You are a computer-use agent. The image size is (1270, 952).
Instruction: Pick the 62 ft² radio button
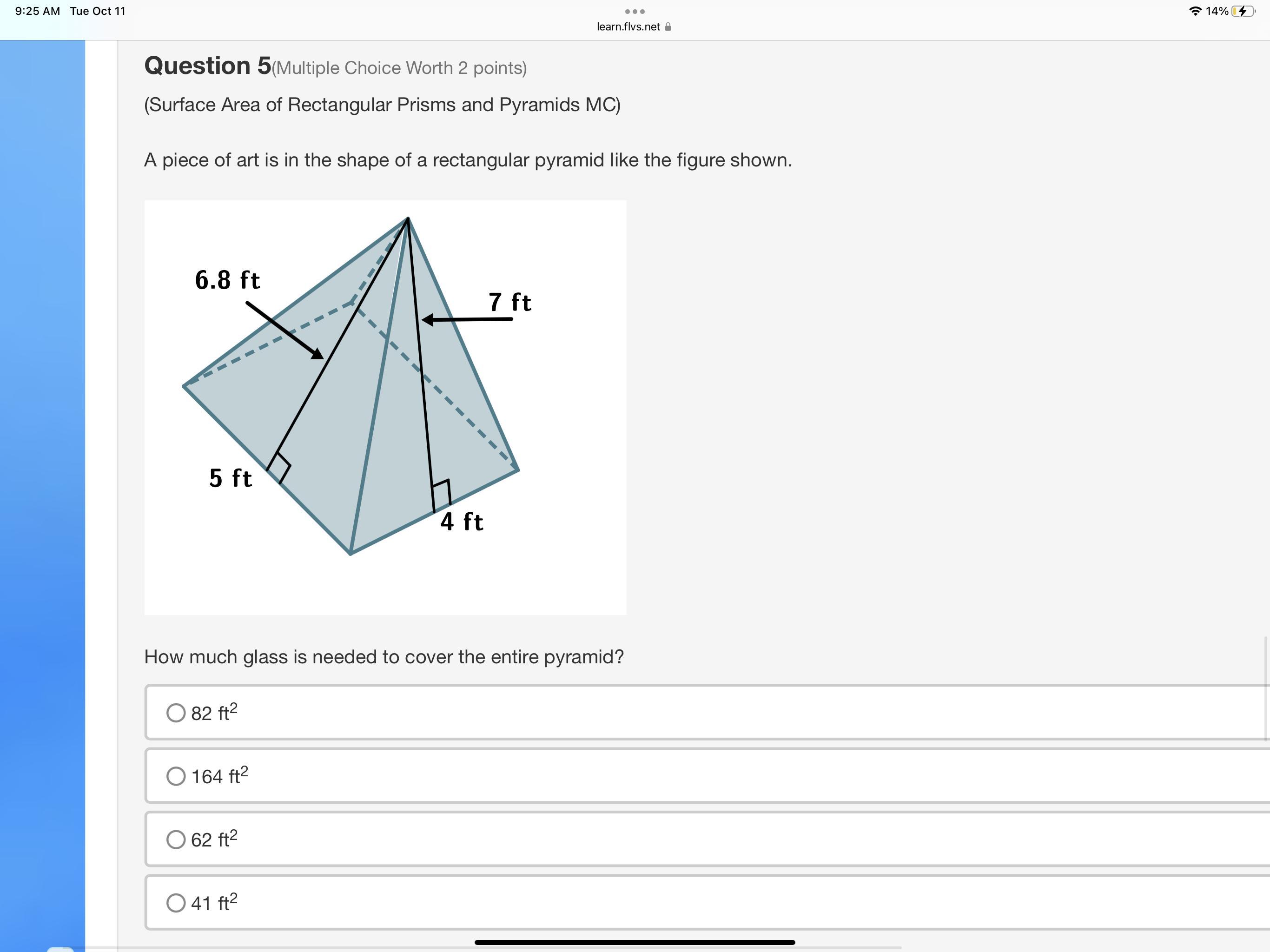(176, 840)
